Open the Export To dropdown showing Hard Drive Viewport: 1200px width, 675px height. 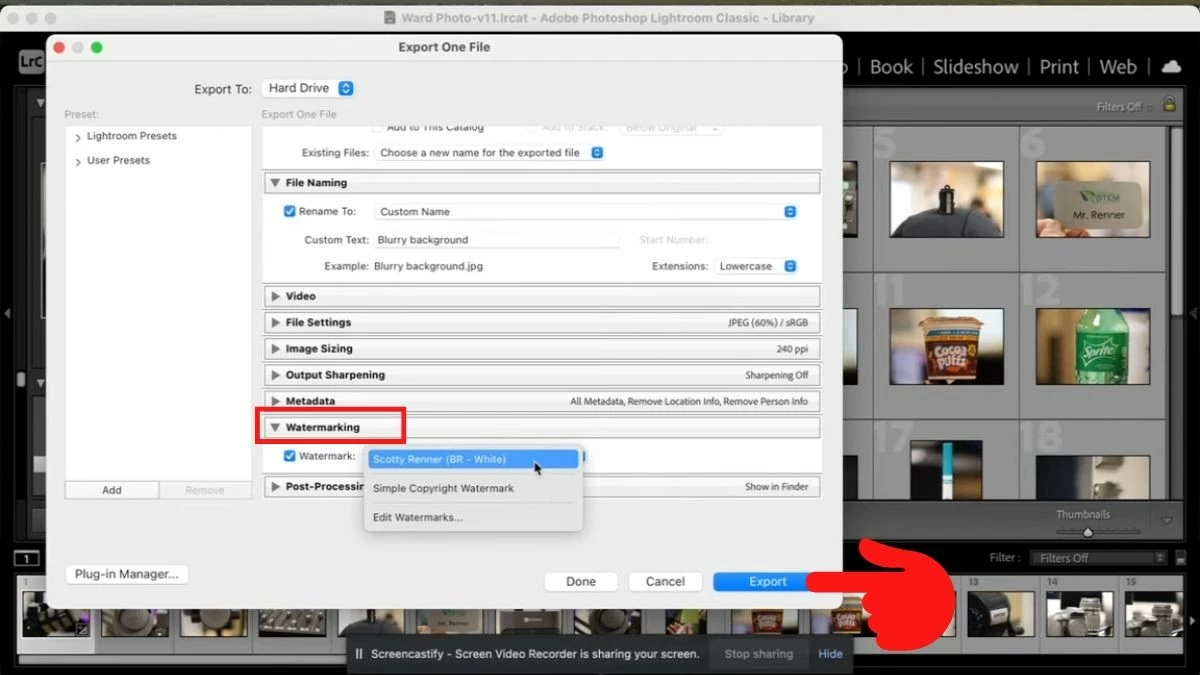point(308,88)
